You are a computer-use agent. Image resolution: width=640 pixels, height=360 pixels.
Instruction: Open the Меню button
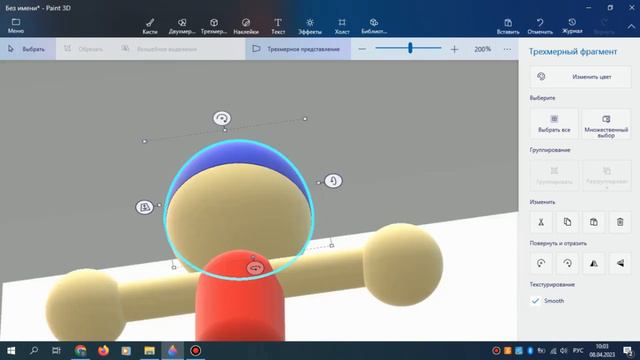pyautogui.click(x=16, y=26)
